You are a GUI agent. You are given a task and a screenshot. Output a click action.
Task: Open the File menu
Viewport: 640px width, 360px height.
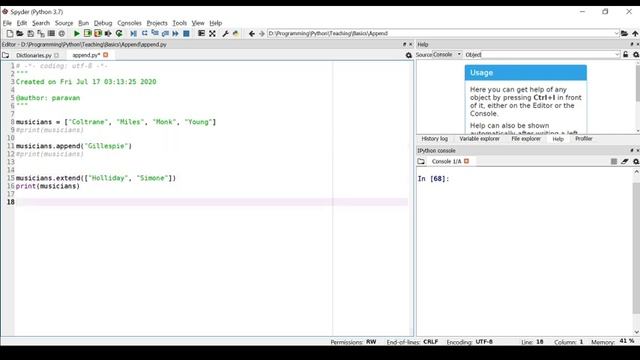coord(7,23)
